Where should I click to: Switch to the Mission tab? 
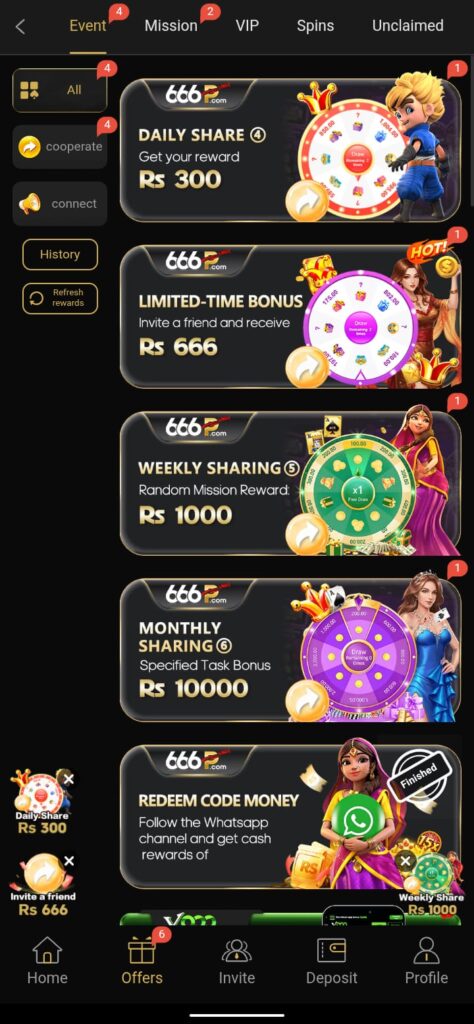coord(171,26)
